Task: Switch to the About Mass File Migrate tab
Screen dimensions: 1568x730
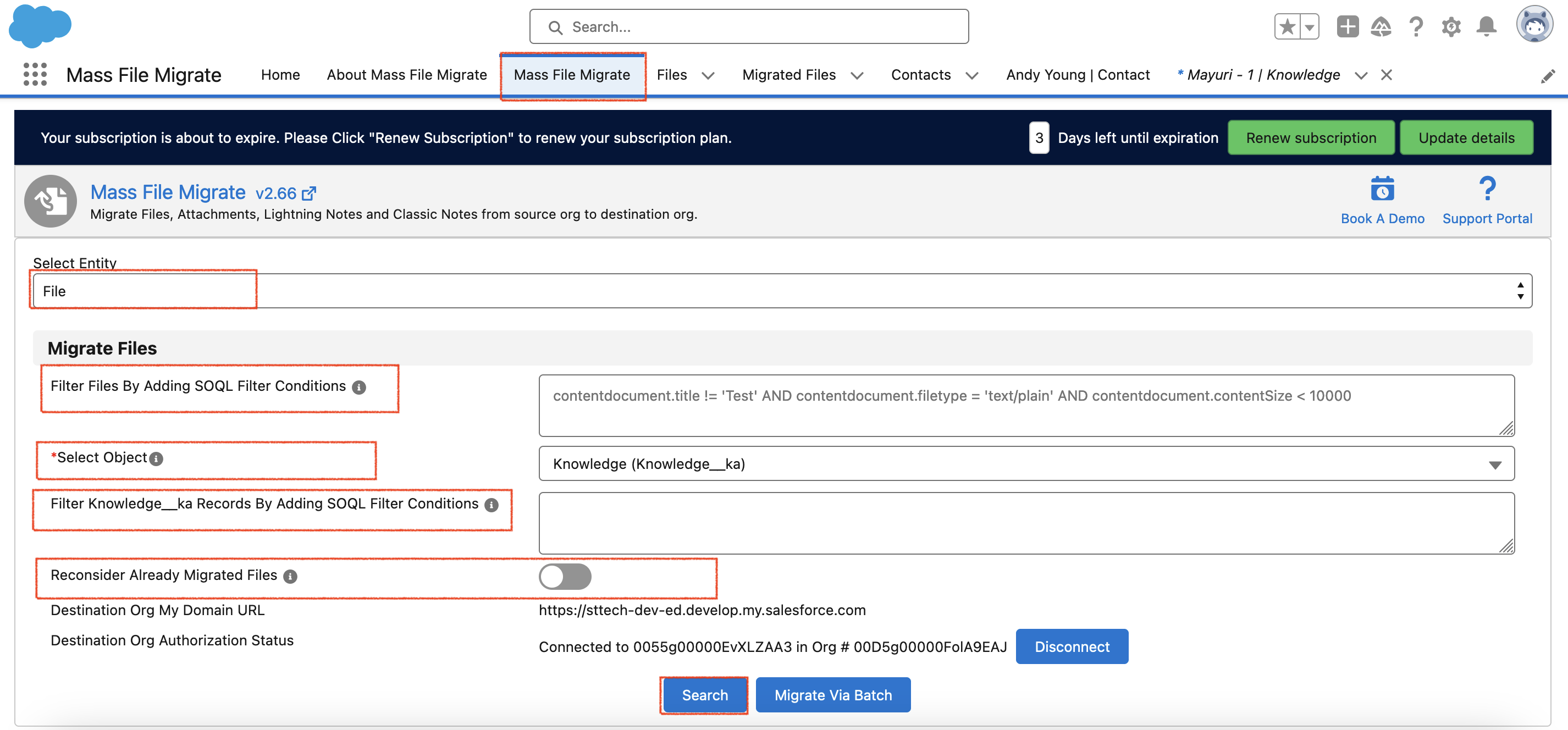Action: [407, 75]
